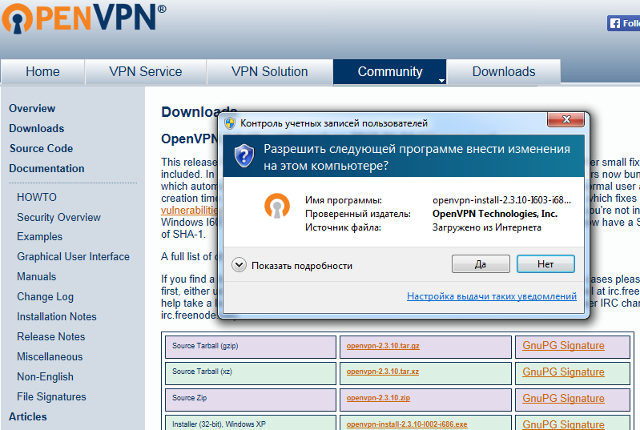This screenshot has width=640, height=430.
Task: Click the Да button to allow
Action: pos(481,264)
